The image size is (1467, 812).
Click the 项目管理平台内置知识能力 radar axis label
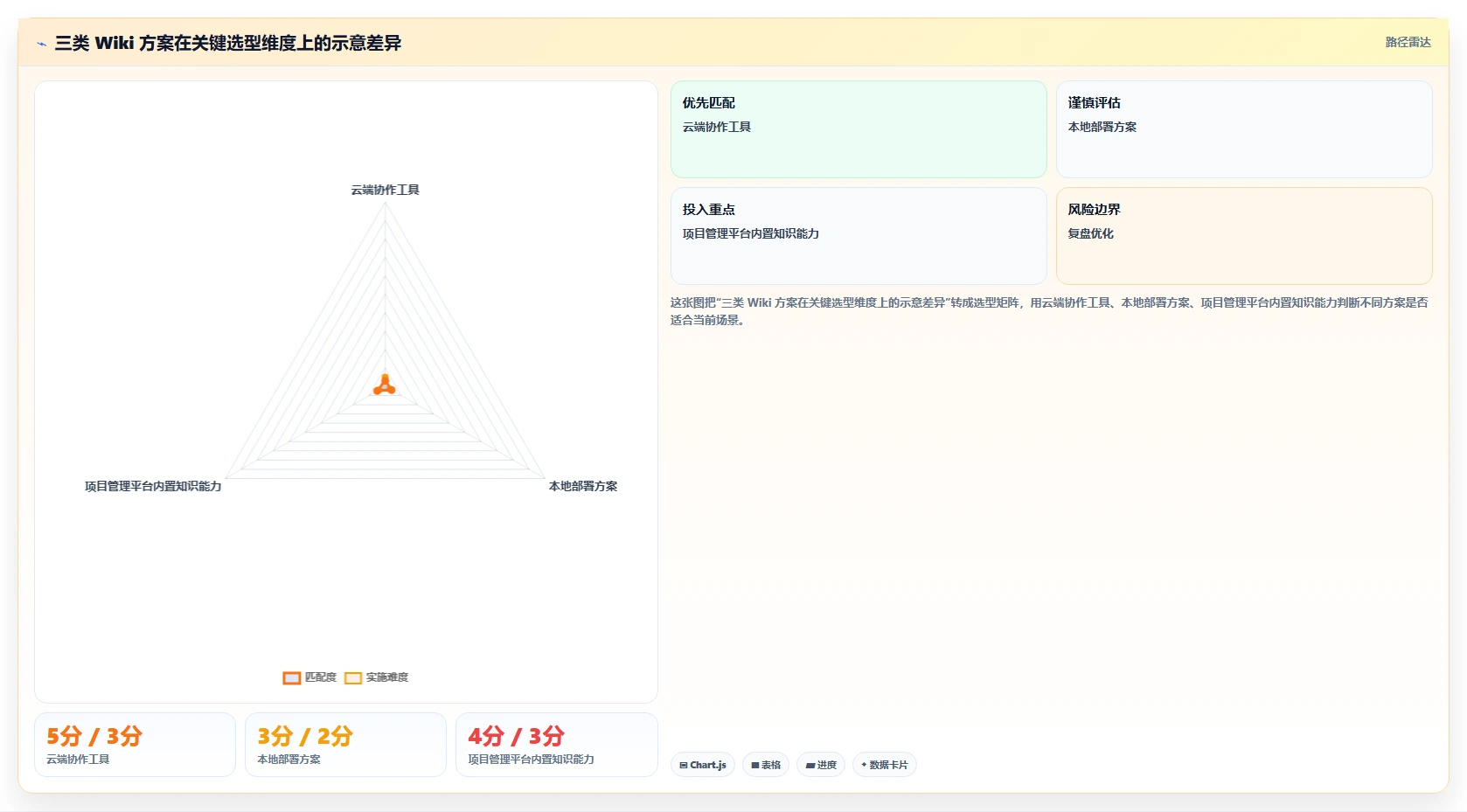click(x=153, y=486)
